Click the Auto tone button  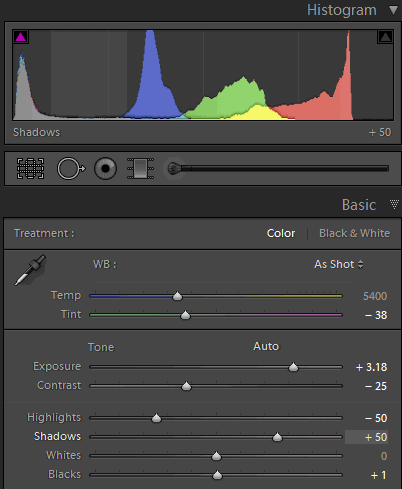(266, 346)
